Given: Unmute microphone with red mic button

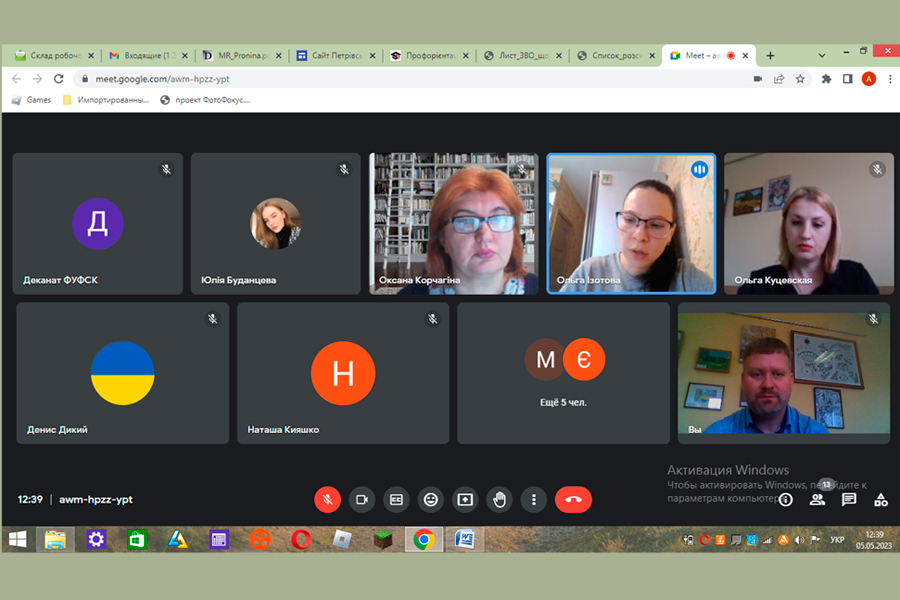Looking at the screenshot, I should click(x=327, y=500).
